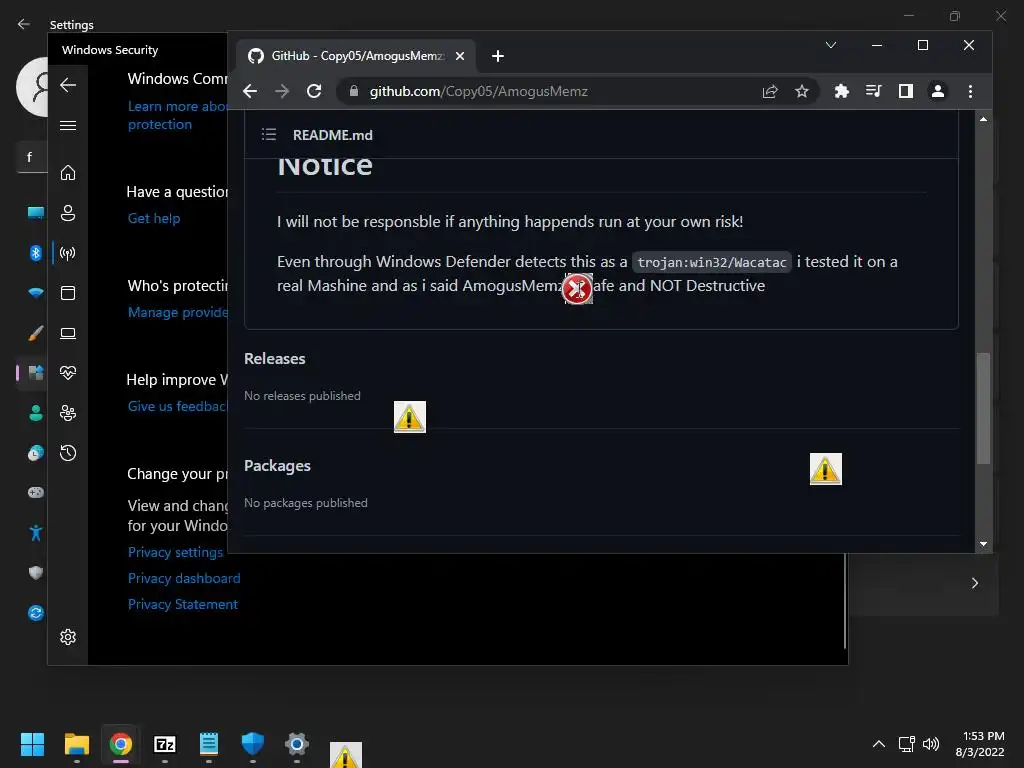1024x768 pixels.
Task: Open Chrome three-dot menu
Action: coord(970,91)
